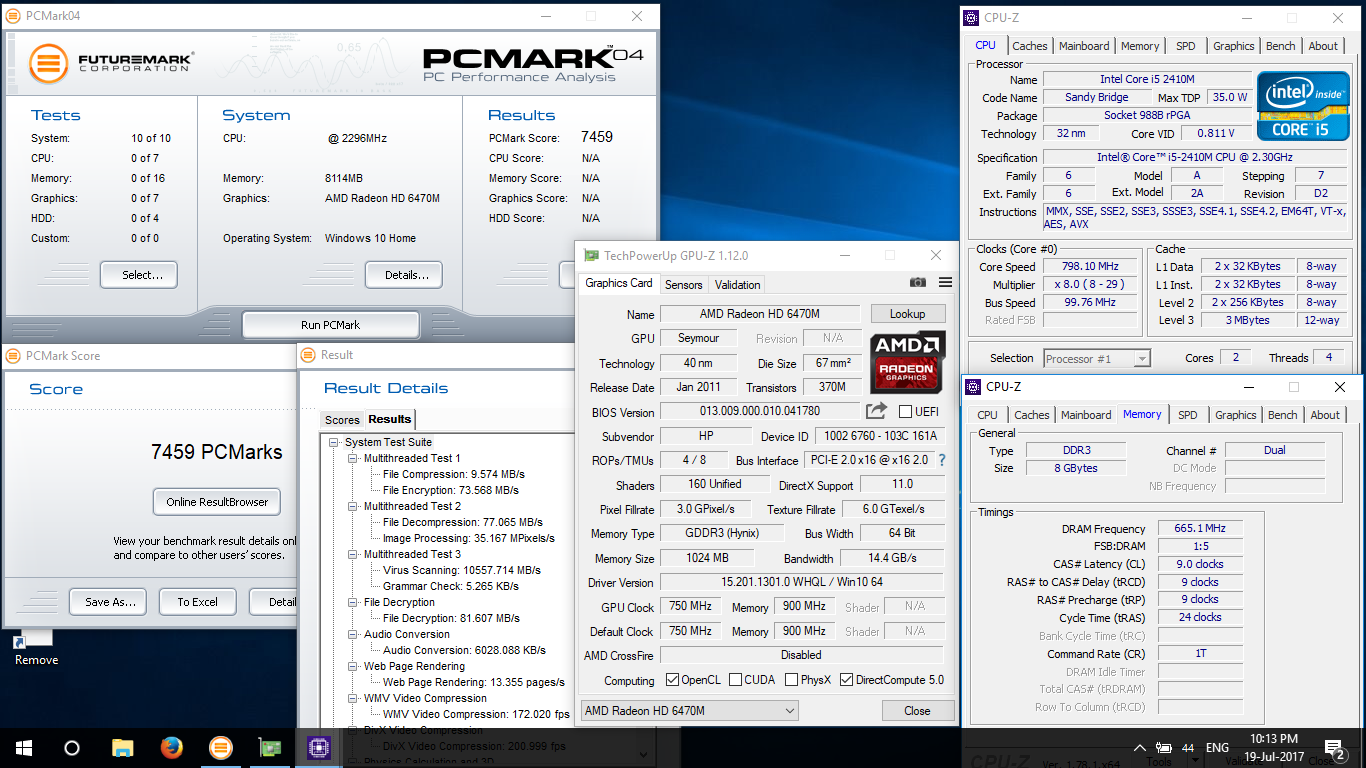1366x768 pixels.
Task: Click the Lookup button in GPU-Z
Action: (x=907, y=314)
